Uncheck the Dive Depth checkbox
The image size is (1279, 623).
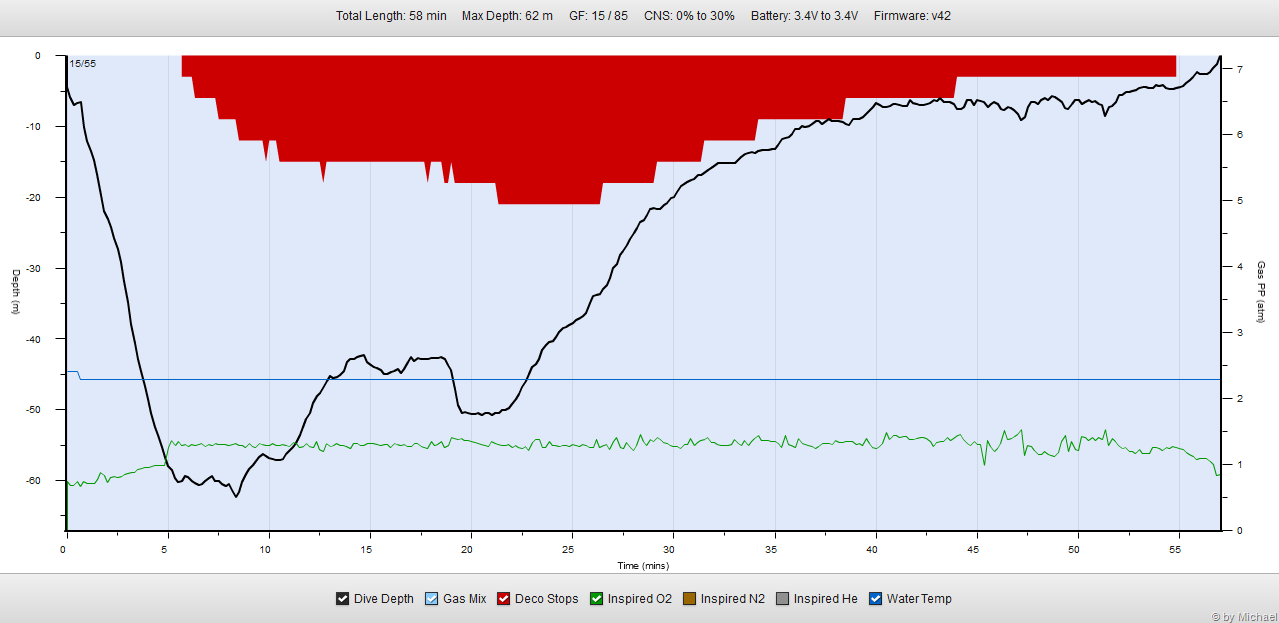[343, 599]
